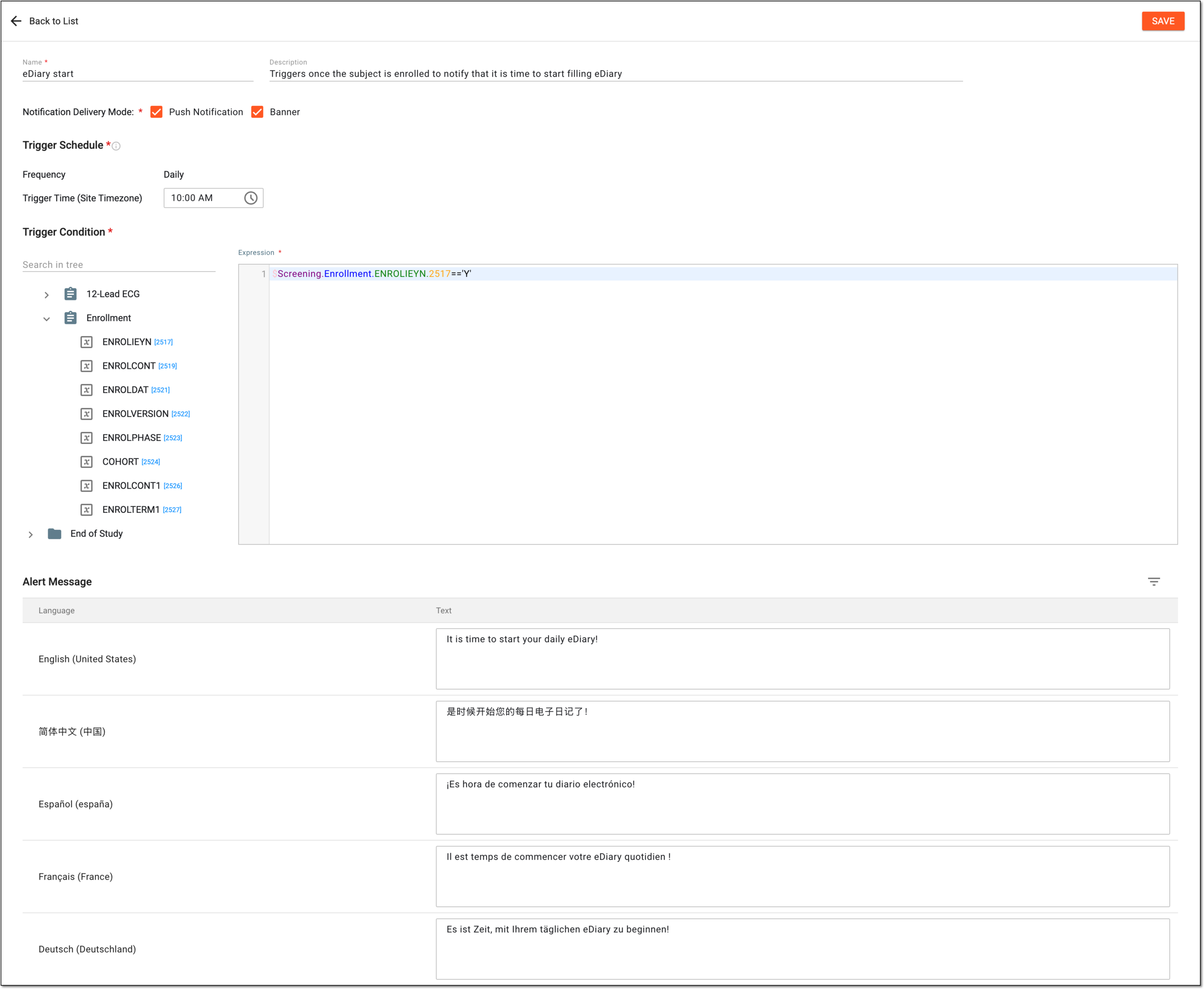The image size is (1204, 989).
Task: Click the 12-Lead ECG form icon
Action: coord(71,294)
